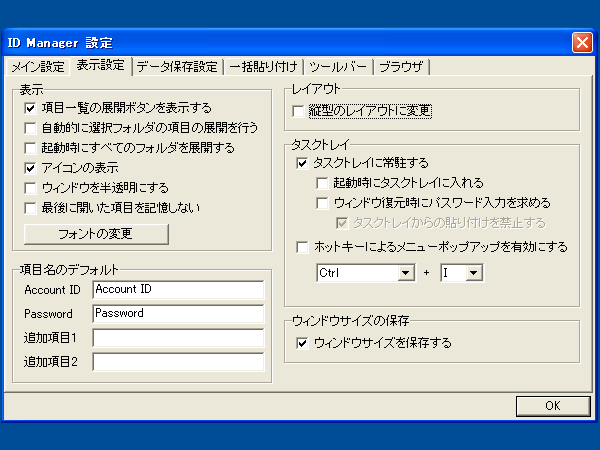Click the Password default name field

[178, 313]
